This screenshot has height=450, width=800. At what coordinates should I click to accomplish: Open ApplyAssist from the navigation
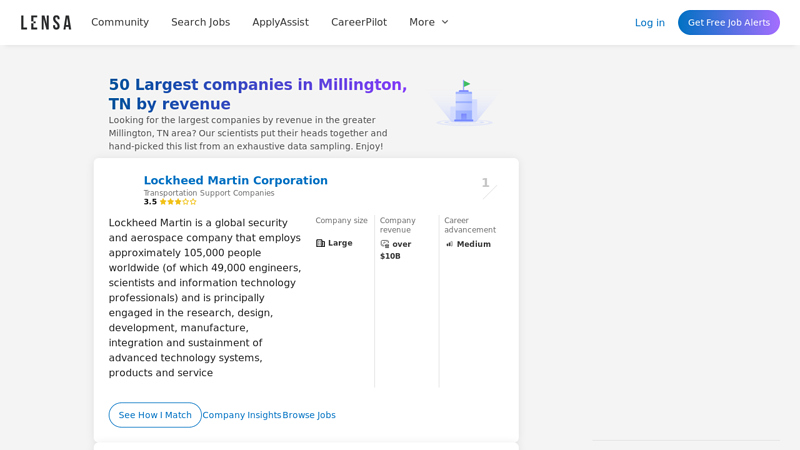pos(280,22)
